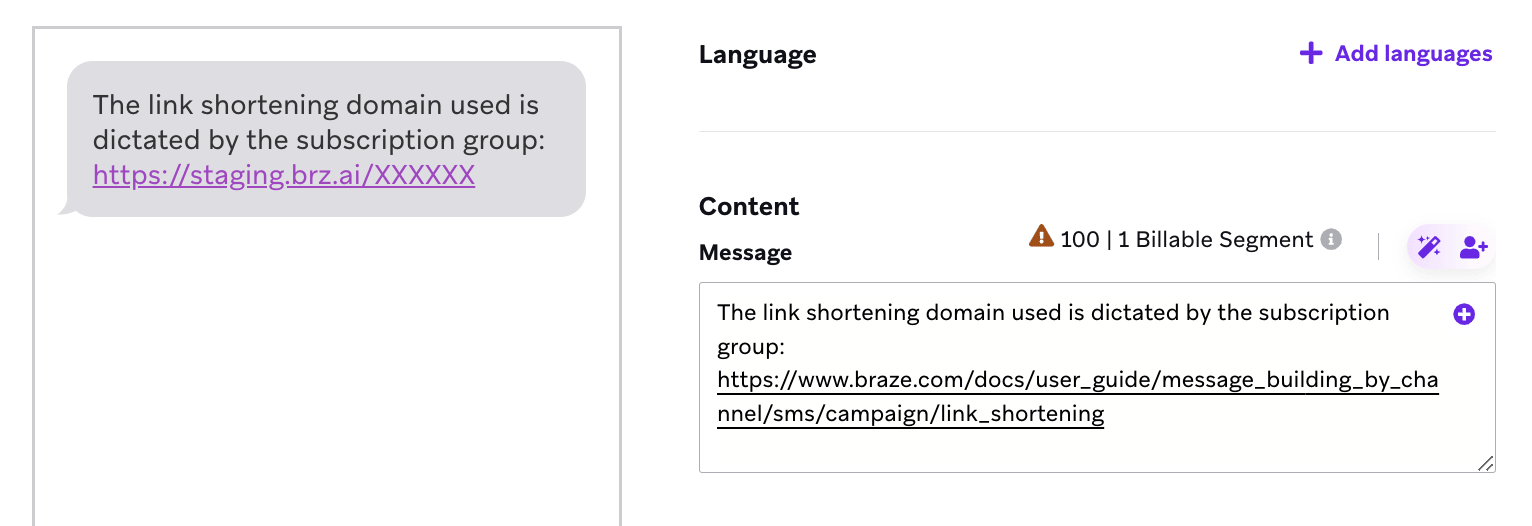Click the gray SMS preview bubble text
This screenshot has height=526, width=1532.
point(315,122)
